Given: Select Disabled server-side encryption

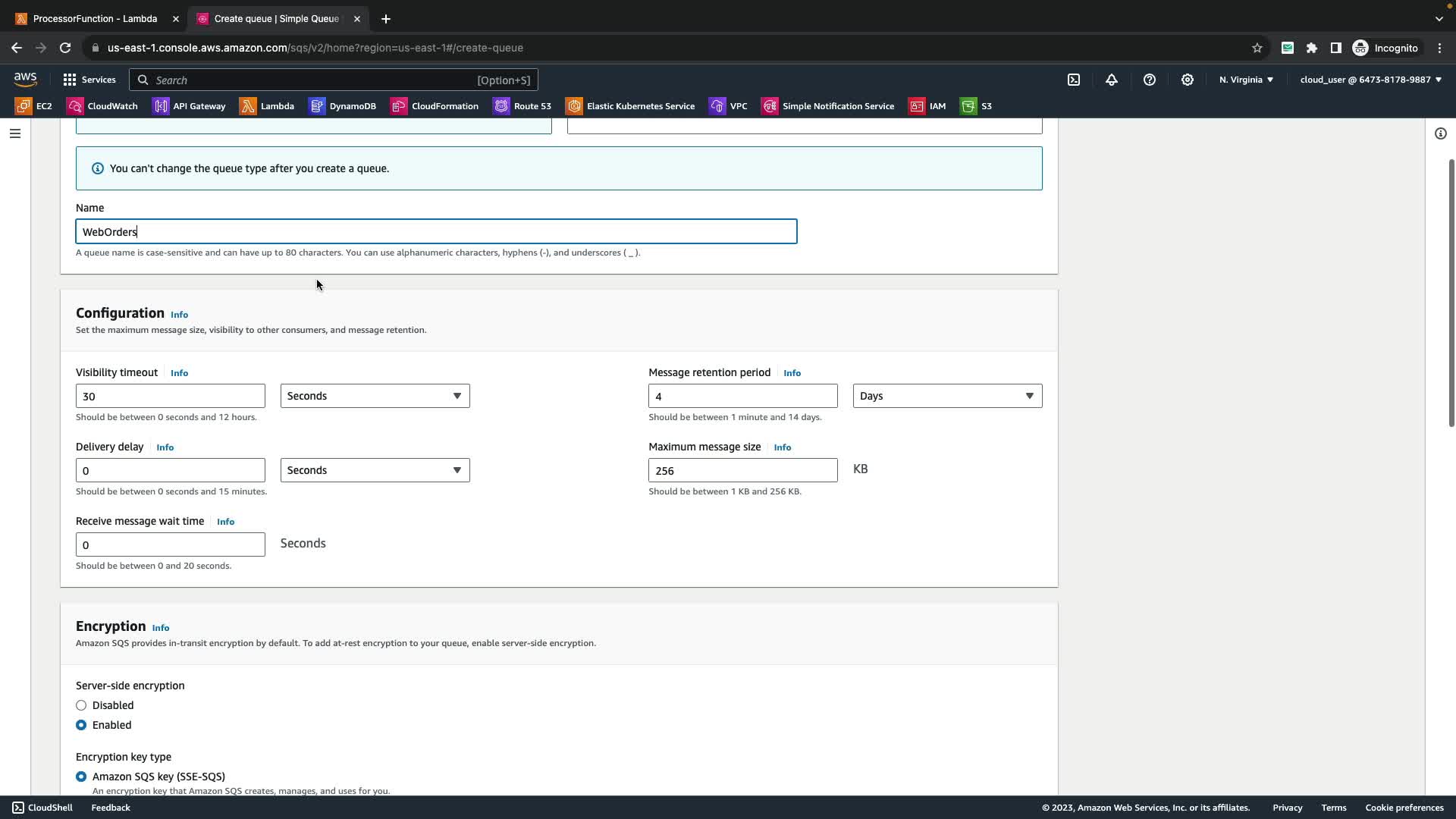Looking at the screenshot, I should [x=81, y=705].
